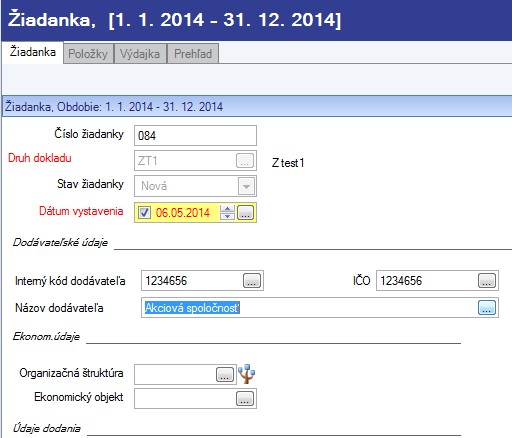Open lookup button for Organizačná štruktúra
The height and width of the screenshot is (438, 512).
[x=225, y=374]
